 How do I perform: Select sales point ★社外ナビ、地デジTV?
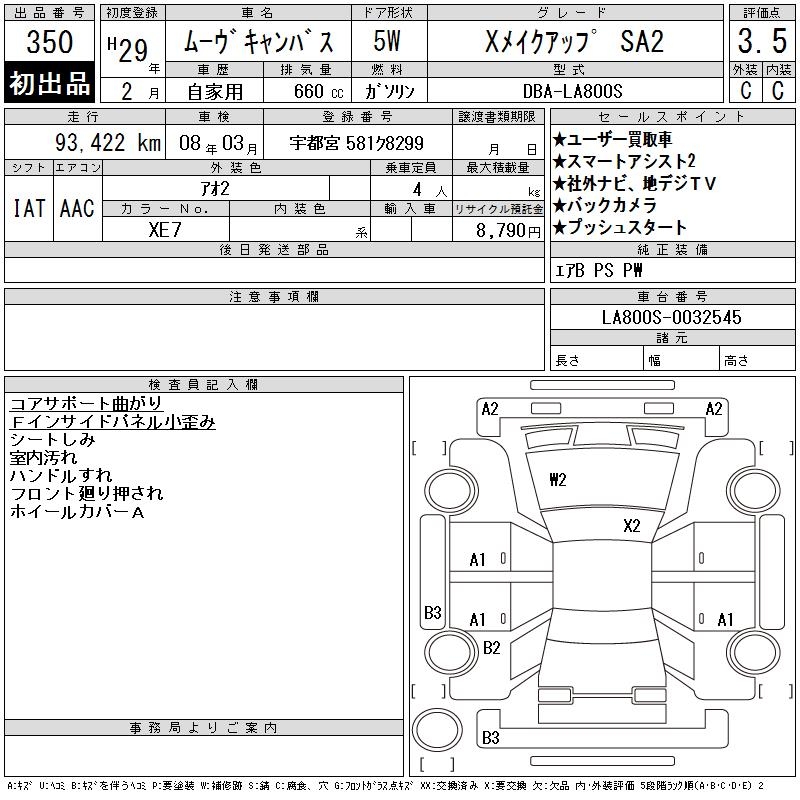(x=635, y=183)
